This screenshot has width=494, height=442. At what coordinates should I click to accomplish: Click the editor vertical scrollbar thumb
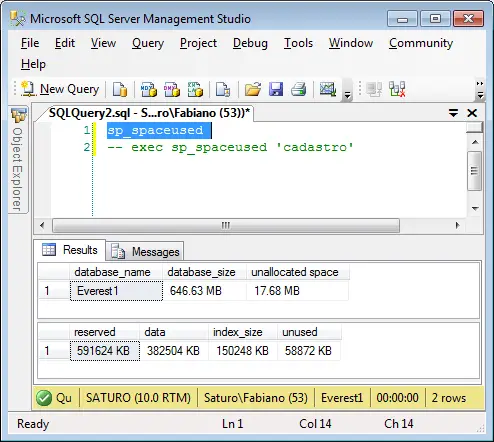pyautogui.click(x=475, y=171)
